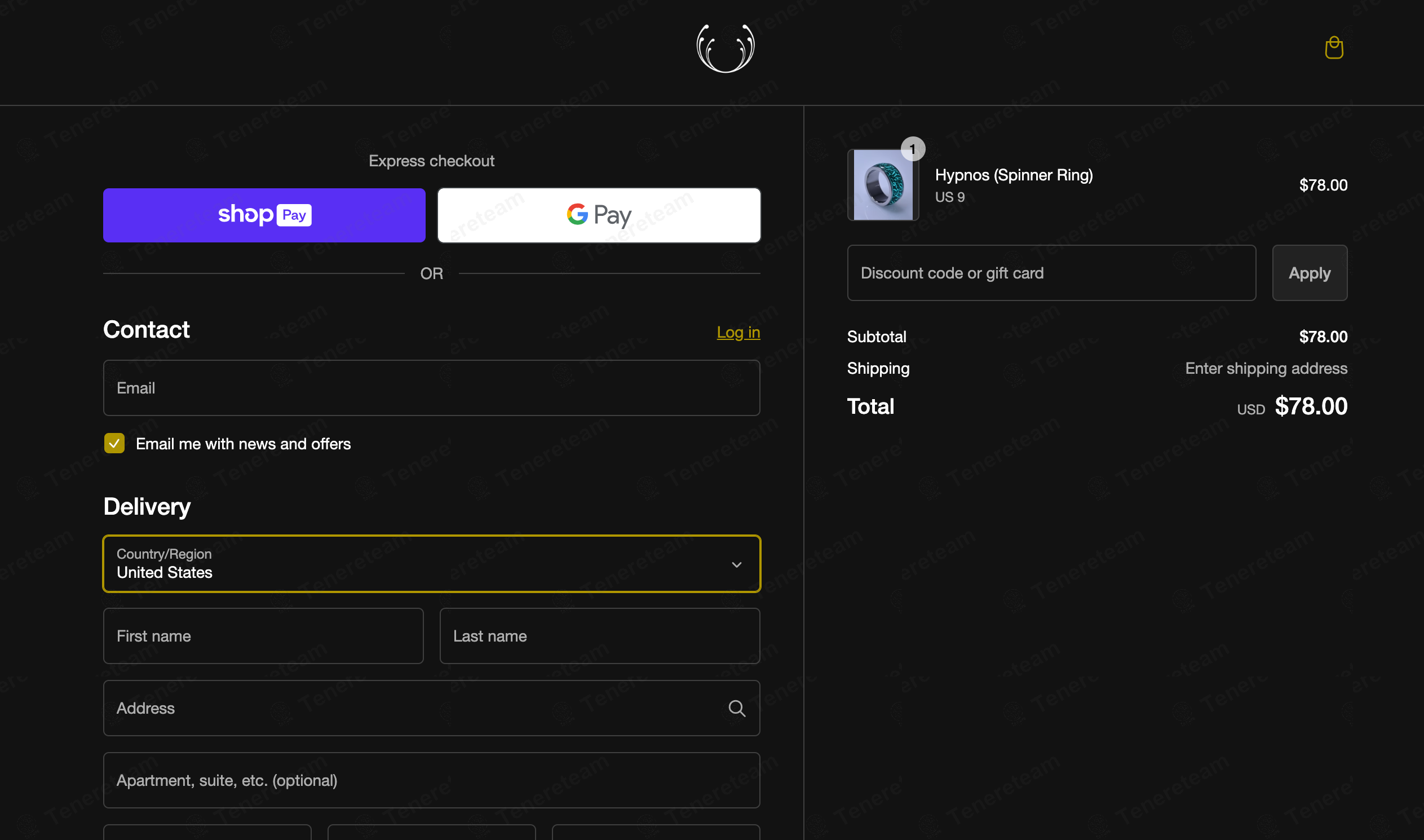The height and width of the screenshot is (840, 1424).
Task: Click the First name field
Action: tap(263, 636)
